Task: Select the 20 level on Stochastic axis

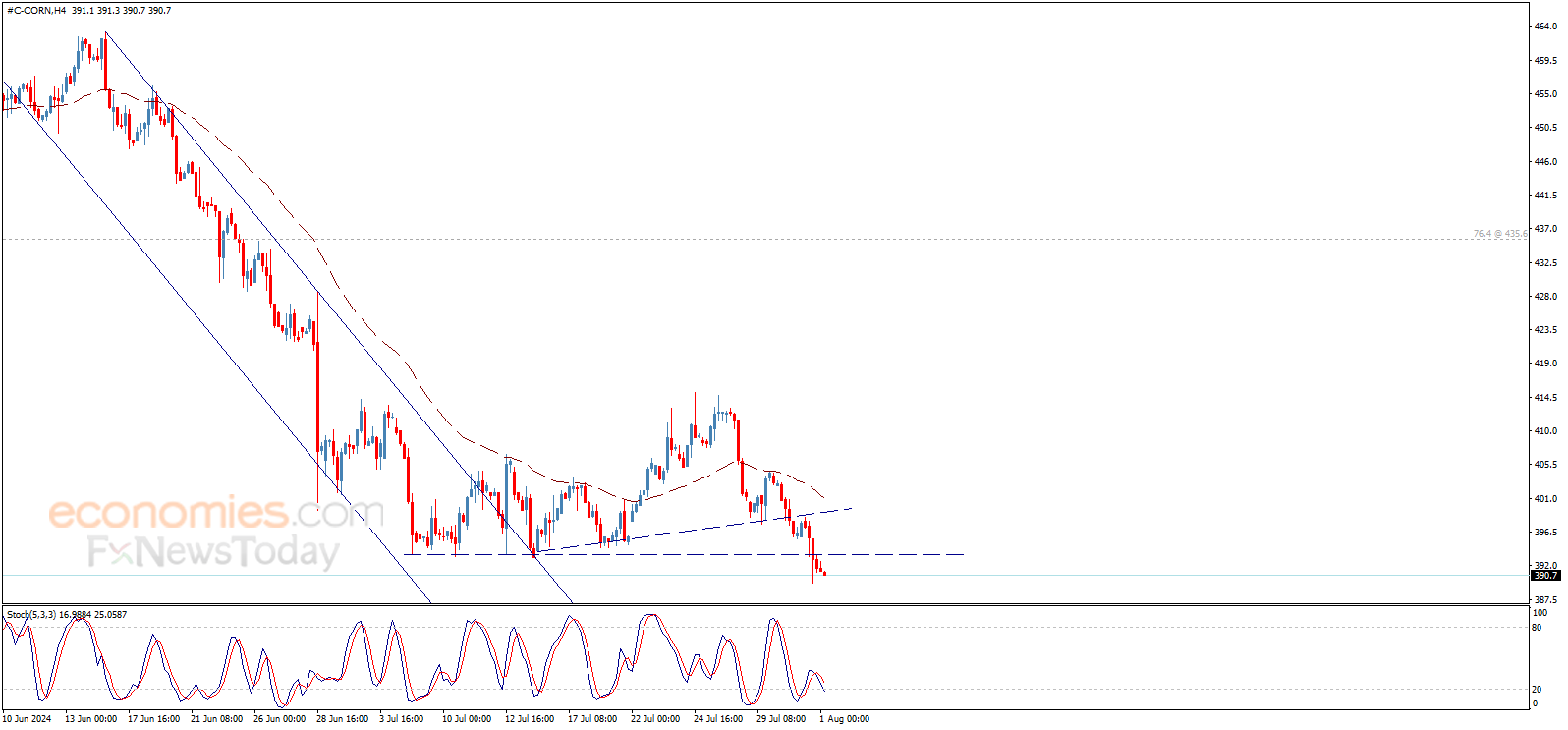Action: click(1539, 690)
